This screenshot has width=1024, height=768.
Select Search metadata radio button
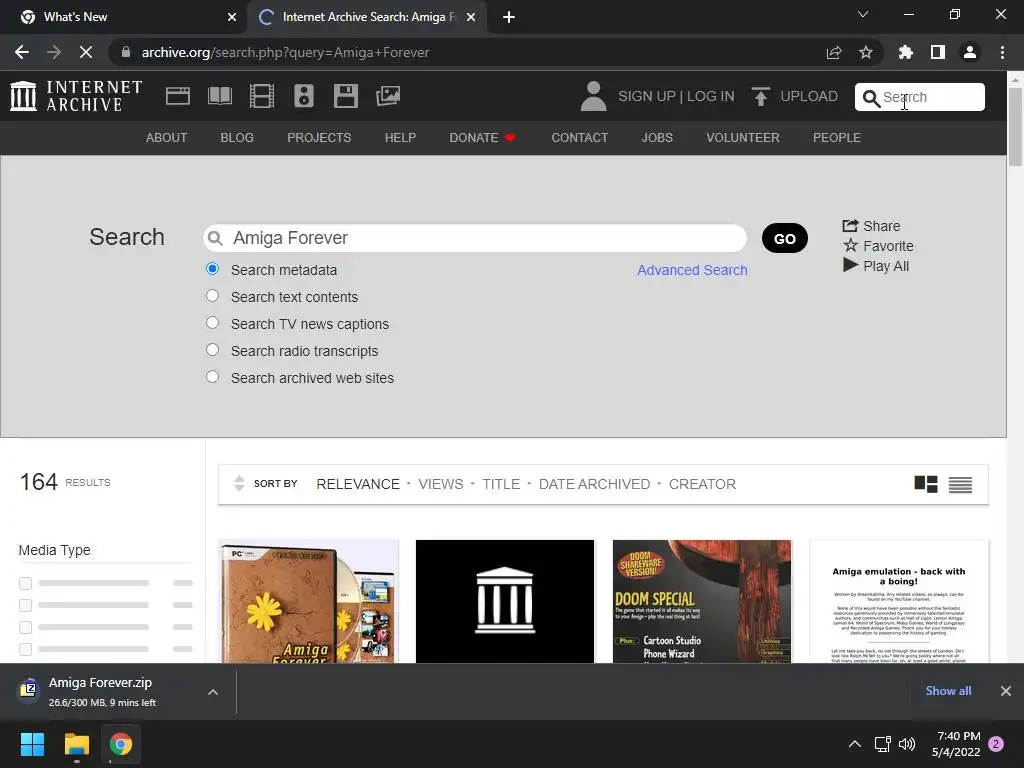coord(212,268)
